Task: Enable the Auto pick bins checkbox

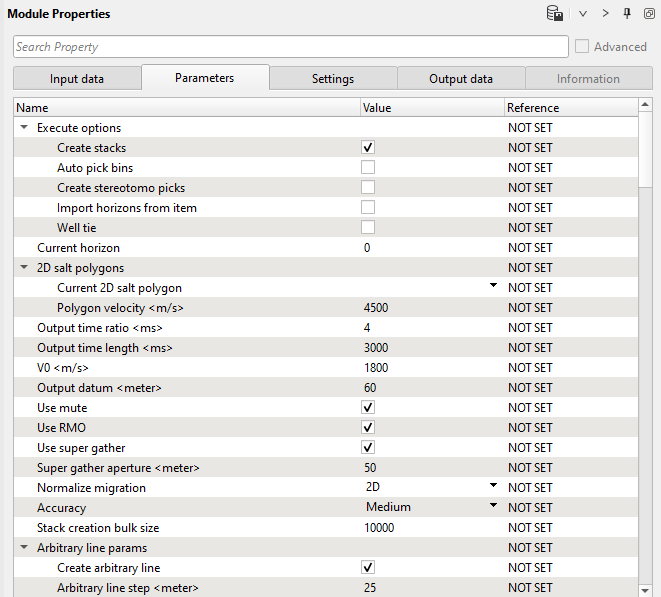Action: (x=368, y=168)
